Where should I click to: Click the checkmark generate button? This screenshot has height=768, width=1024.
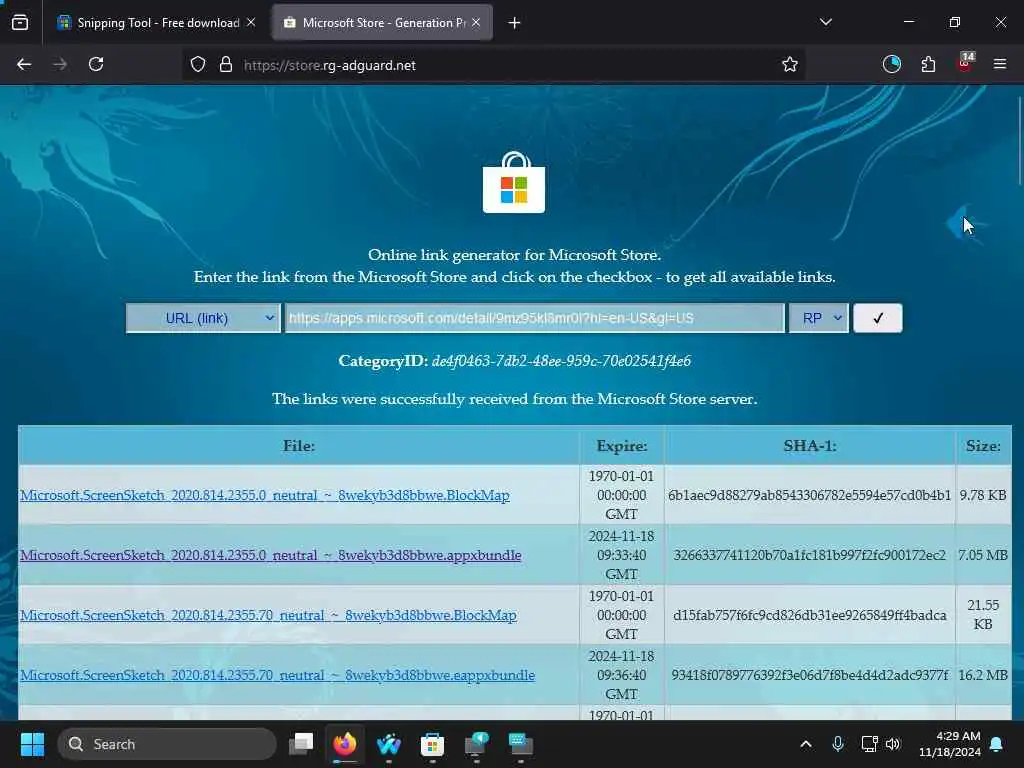pyautogui.click(x=878, y=318)
